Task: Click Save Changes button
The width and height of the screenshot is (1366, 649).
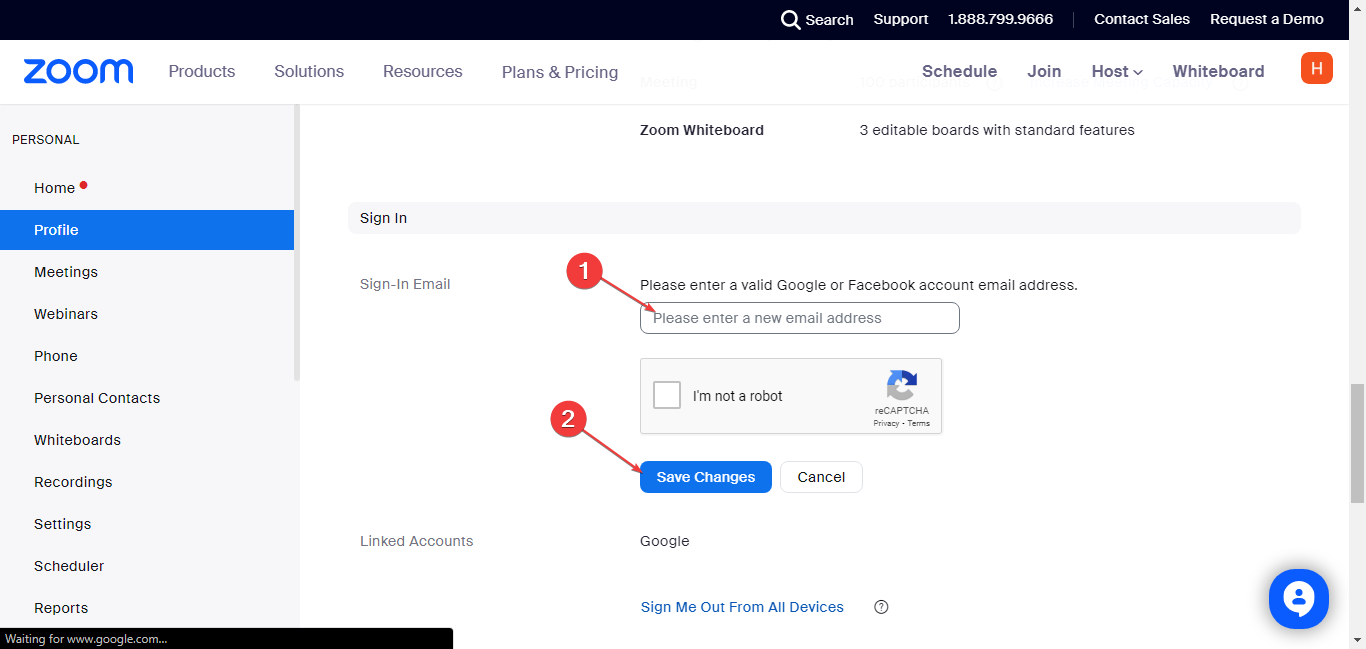Action: tap(706, 477)
